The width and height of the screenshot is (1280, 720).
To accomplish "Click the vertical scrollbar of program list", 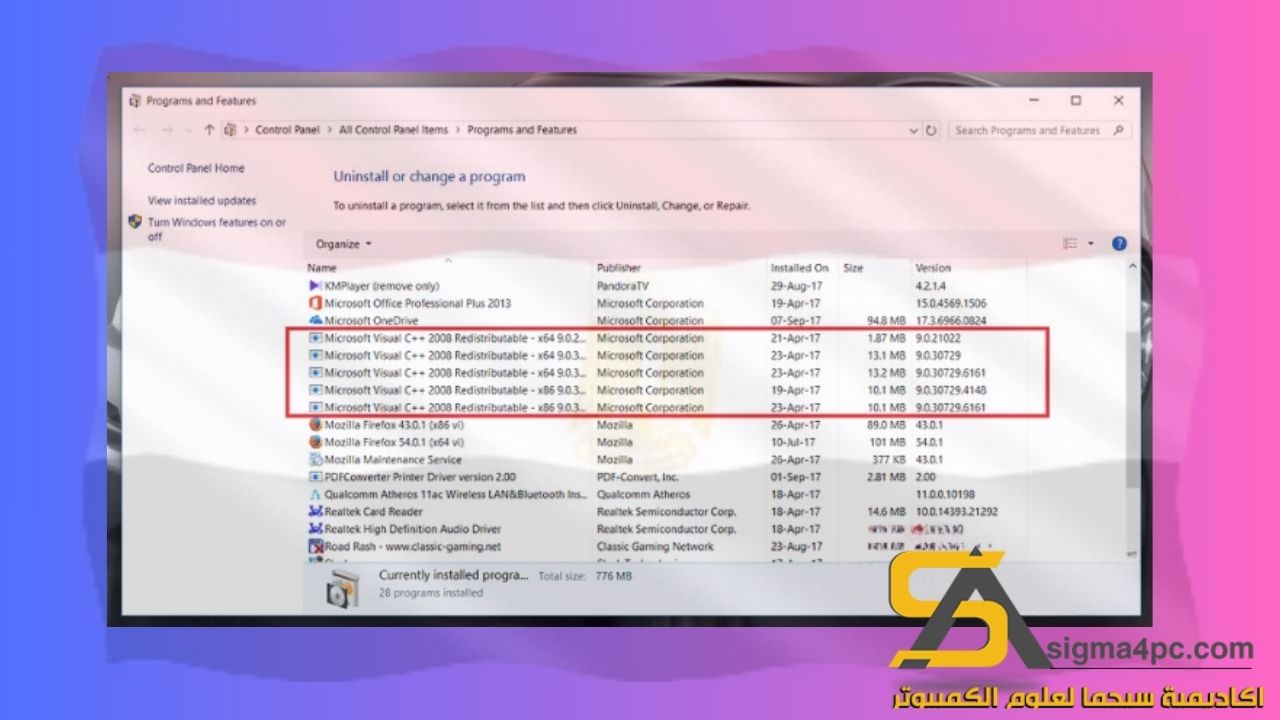I will 1133,410.
